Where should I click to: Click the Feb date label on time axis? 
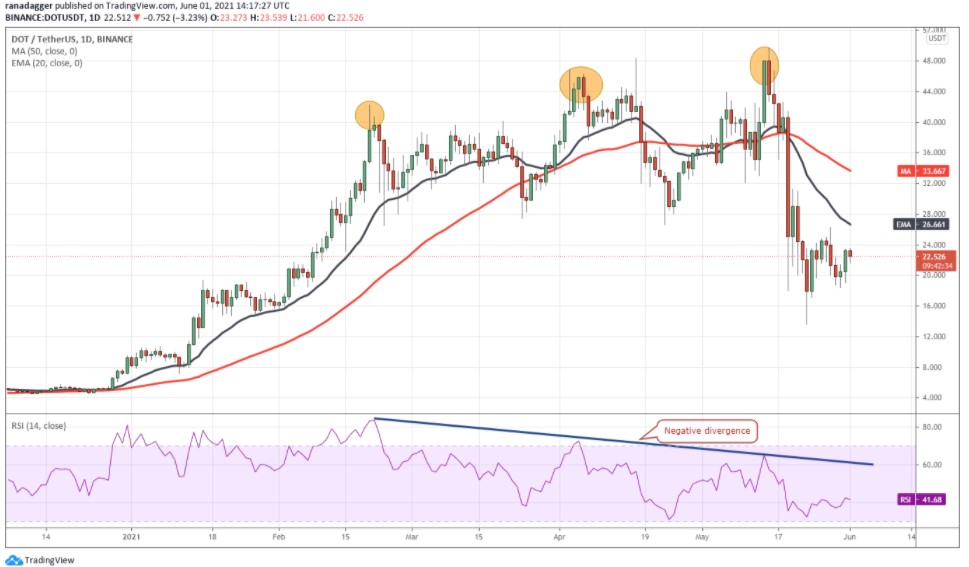coord(279,537)
